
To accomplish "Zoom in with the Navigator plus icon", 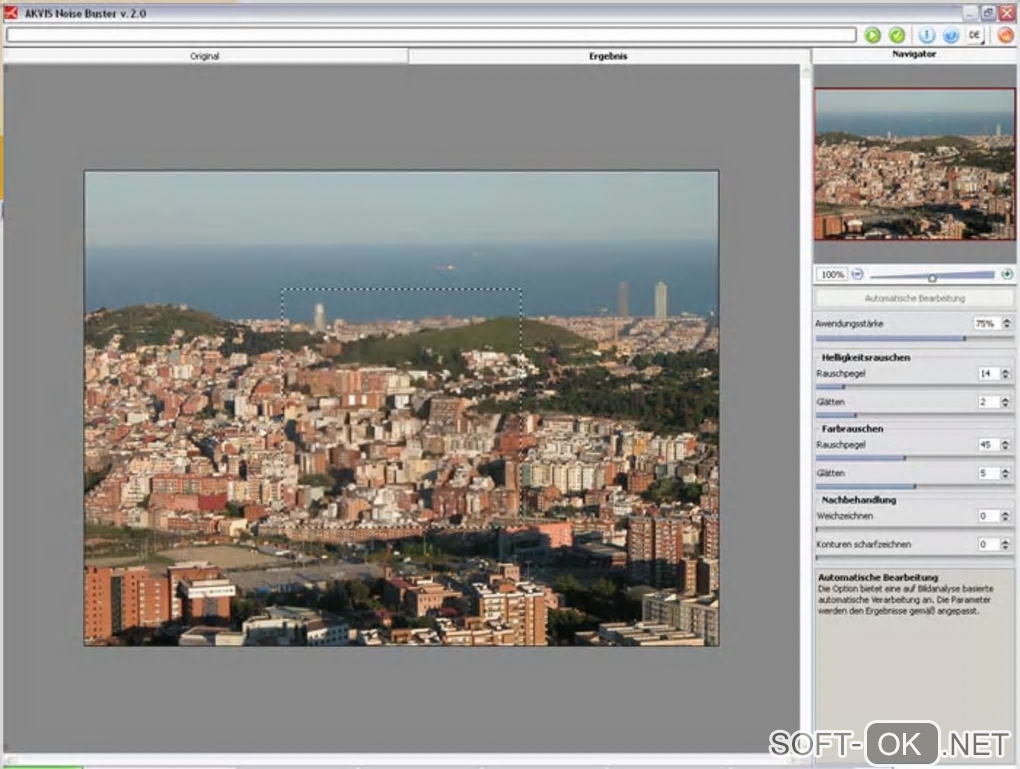I will click(1007, 274).
